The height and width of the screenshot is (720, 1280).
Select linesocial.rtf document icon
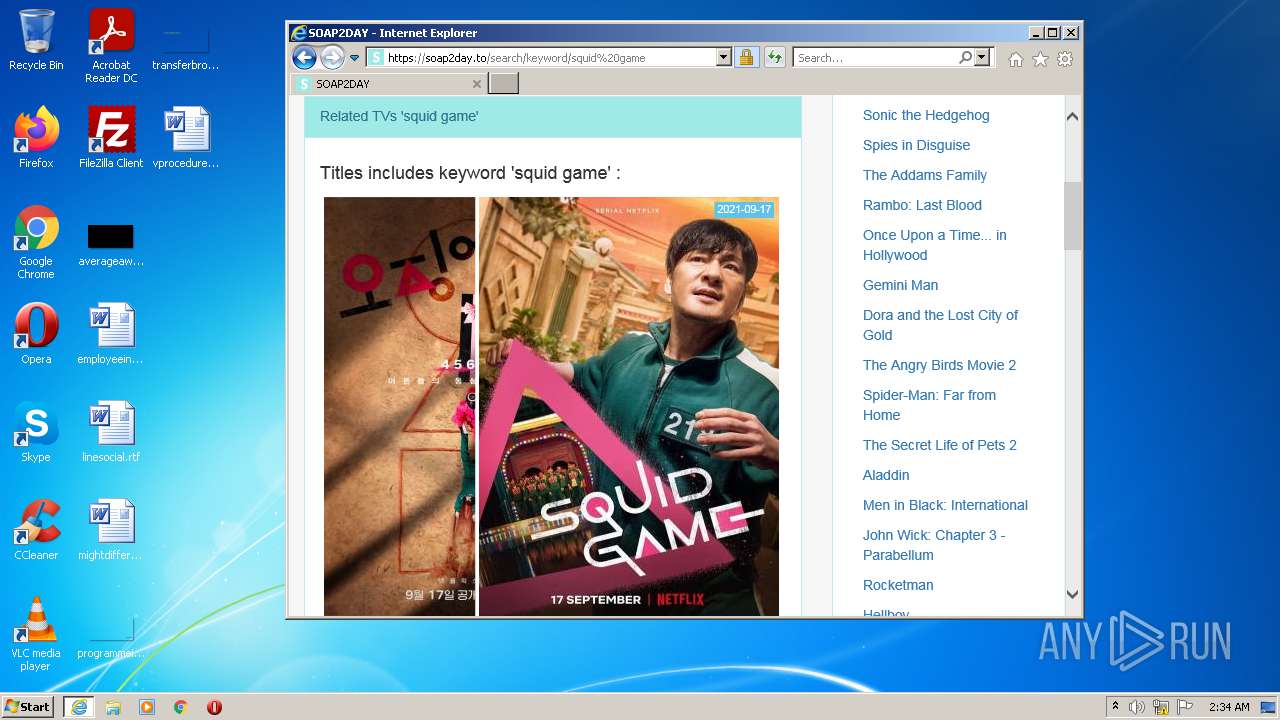111,432
